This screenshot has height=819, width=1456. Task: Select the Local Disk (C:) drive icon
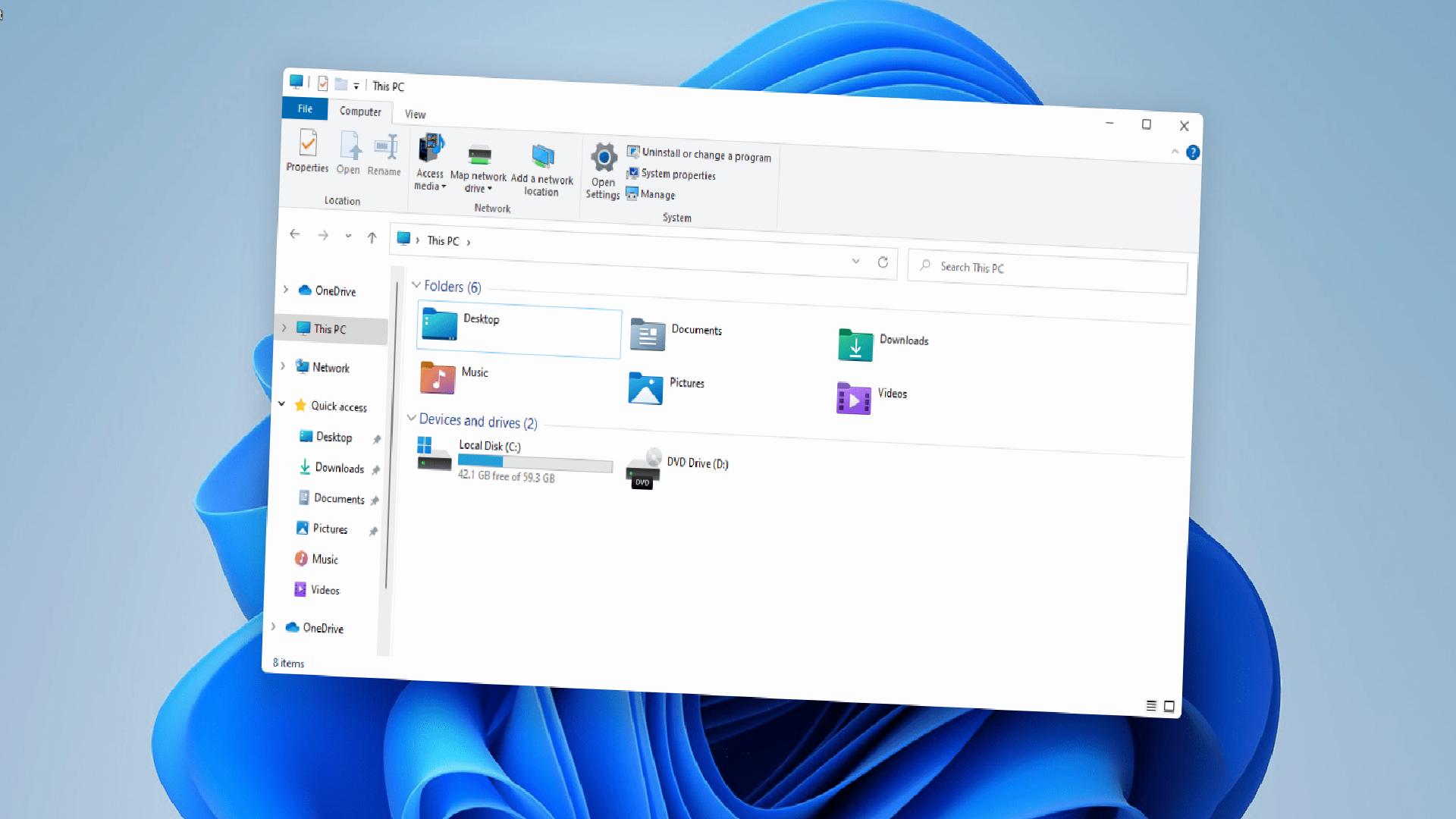434,453
